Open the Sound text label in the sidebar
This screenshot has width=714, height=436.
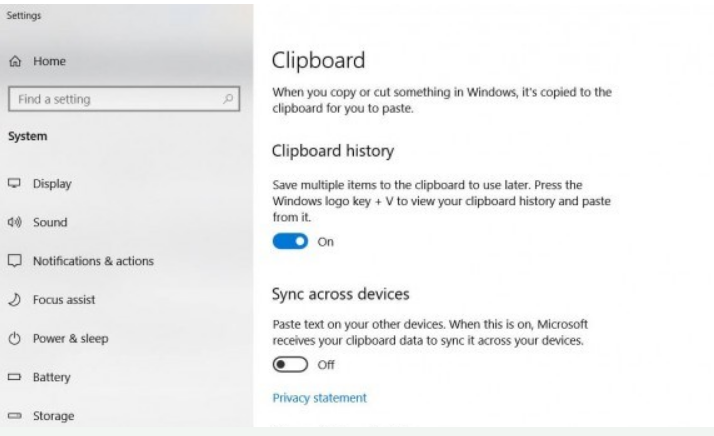click(x=50, y=223)
